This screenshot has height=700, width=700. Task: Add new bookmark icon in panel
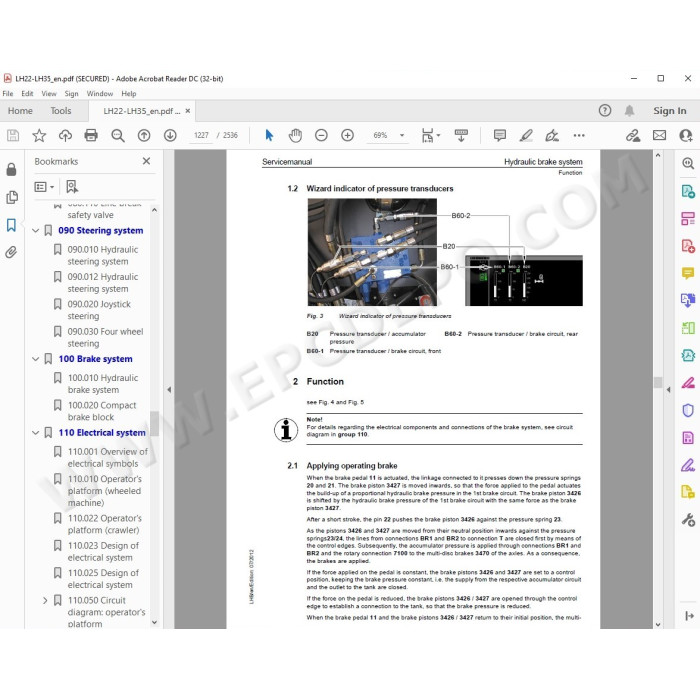(x=72, y=187)
